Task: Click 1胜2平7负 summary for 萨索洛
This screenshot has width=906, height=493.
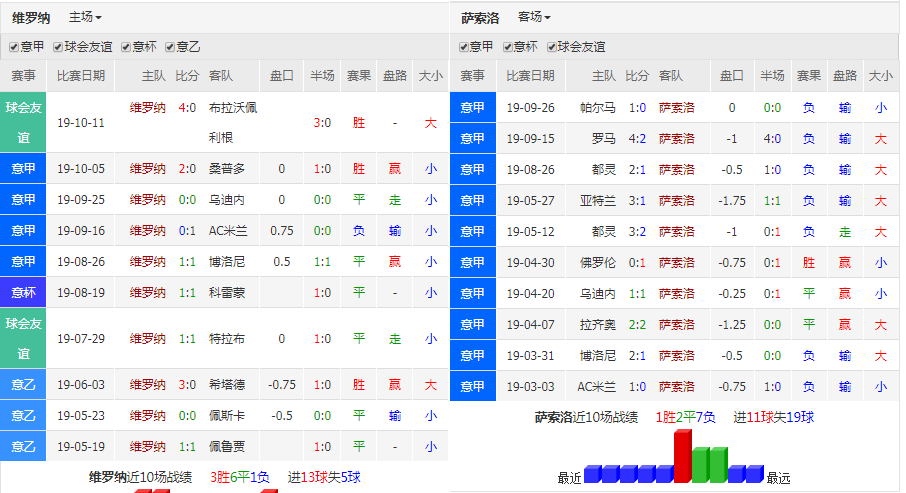Action: coord(685,417)
